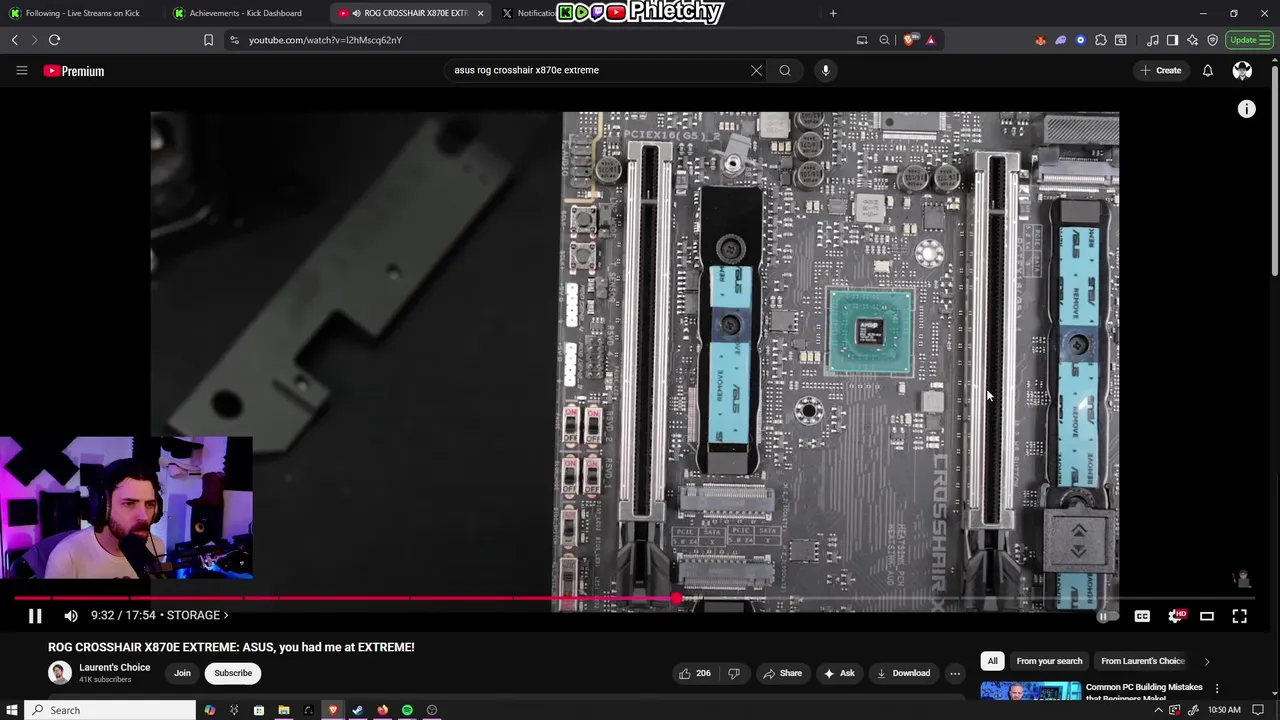1280x720 pixels.
Task: Open Leo AI sparkle icon
Action: [1192, 40]
